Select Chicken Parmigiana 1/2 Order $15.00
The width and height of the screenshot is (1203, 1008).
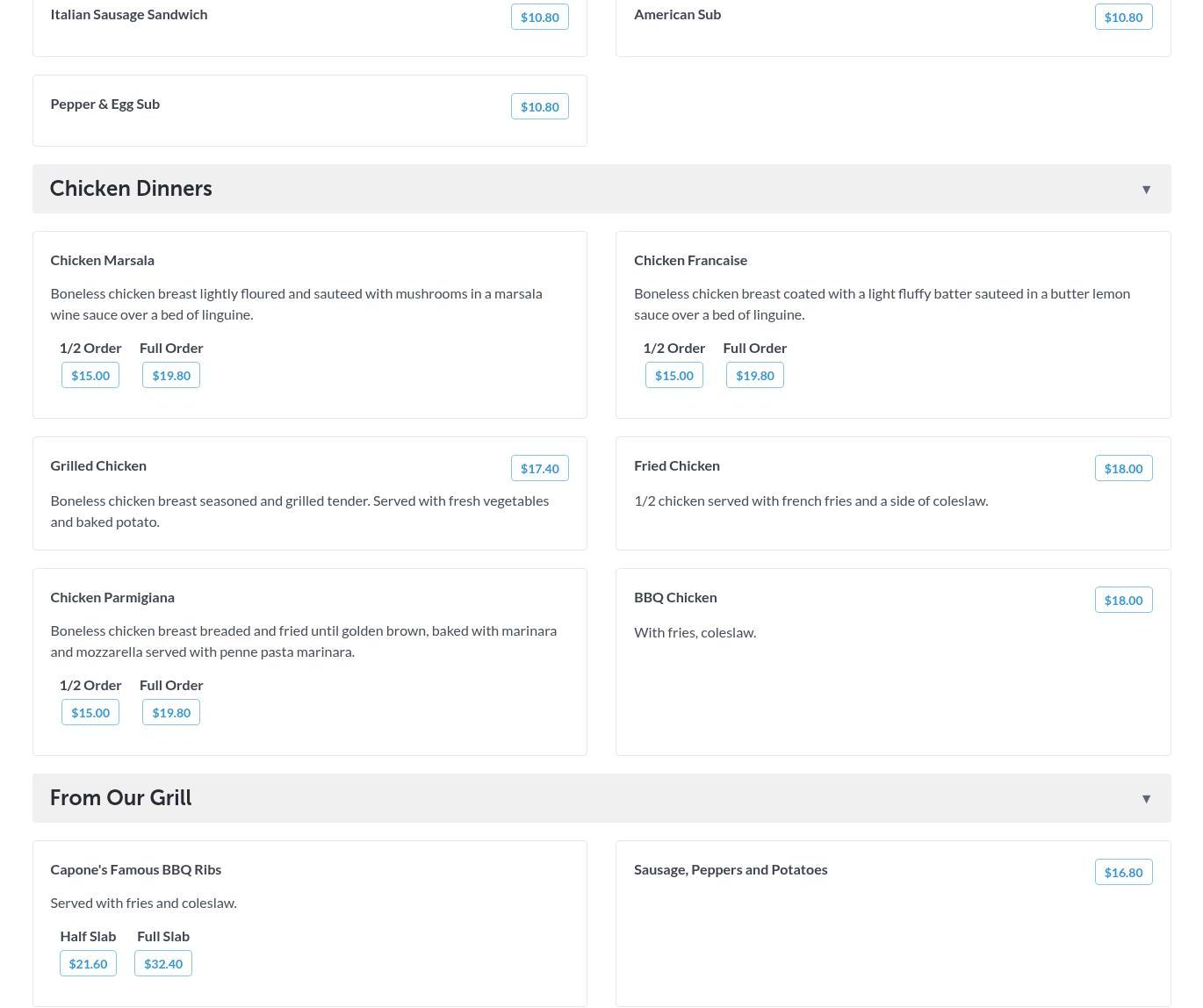pos(90,713)
